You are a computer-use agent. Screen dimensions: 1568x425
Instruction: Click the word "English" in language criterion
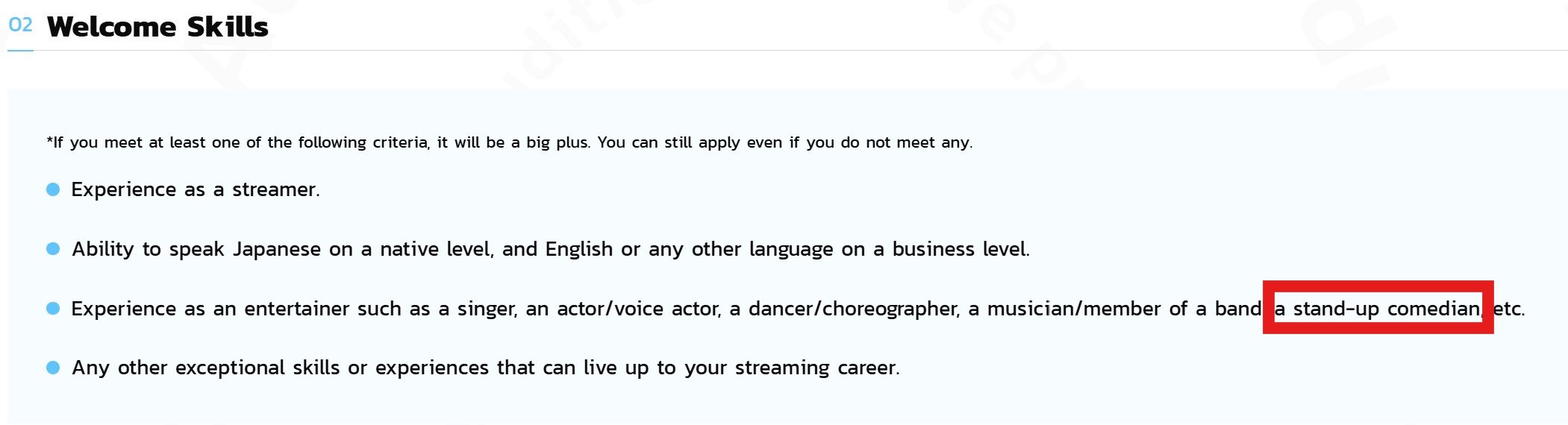point(578,249)
